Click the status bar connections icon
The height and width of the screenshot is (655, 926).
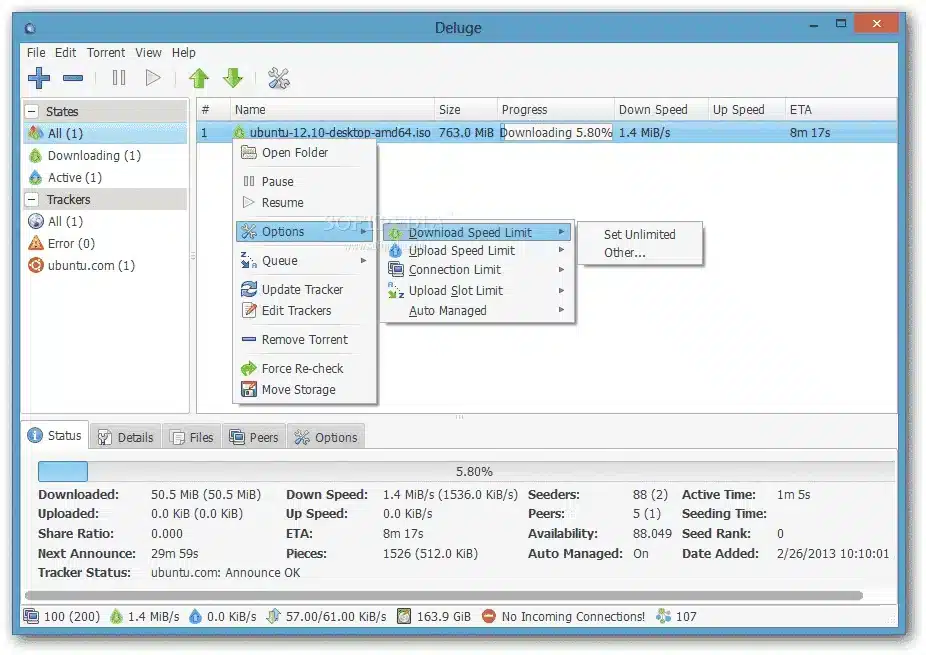[31, 616]
